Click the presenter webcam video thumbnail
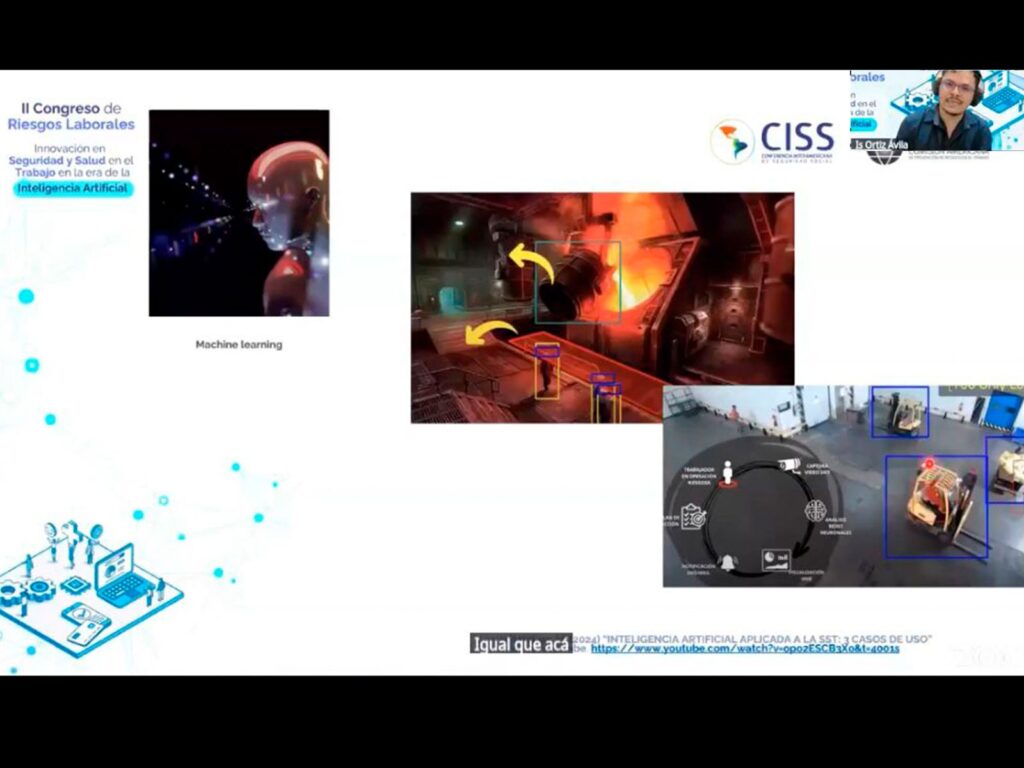 coord(936,110)
